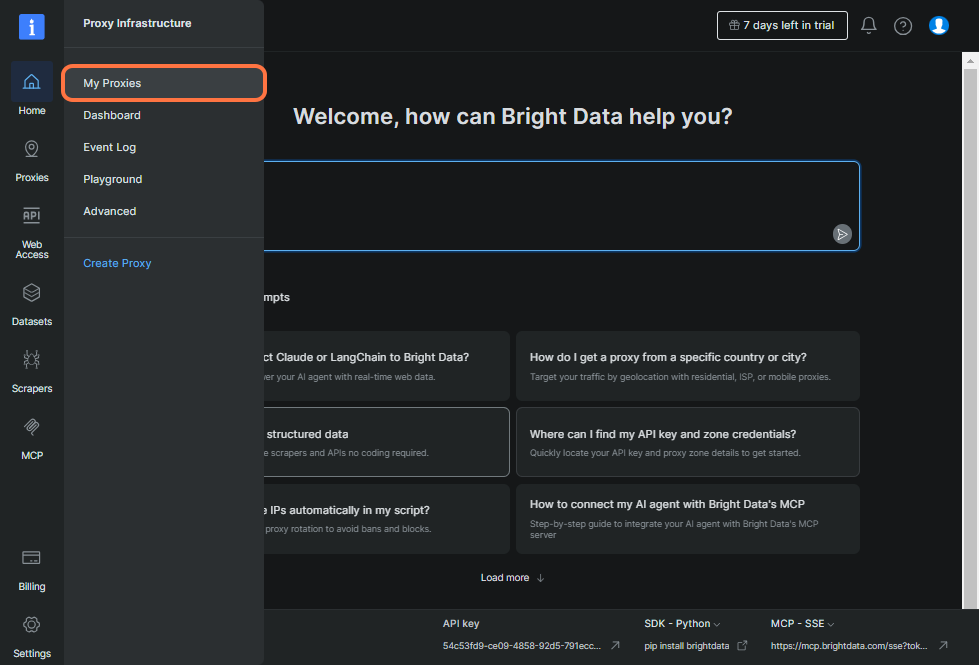Expand the MCP - SSE dropdown
979x665 pixels.
point(802,624)
